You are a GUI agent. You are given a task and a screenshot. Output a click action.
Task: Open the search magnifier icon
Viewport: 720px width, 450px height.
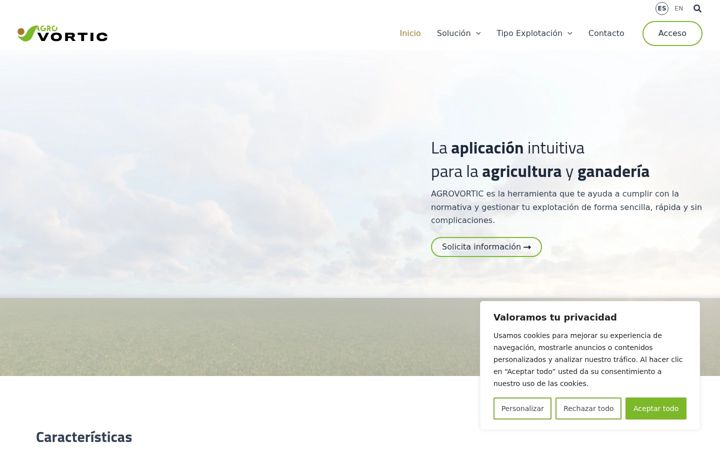point(697,8)
